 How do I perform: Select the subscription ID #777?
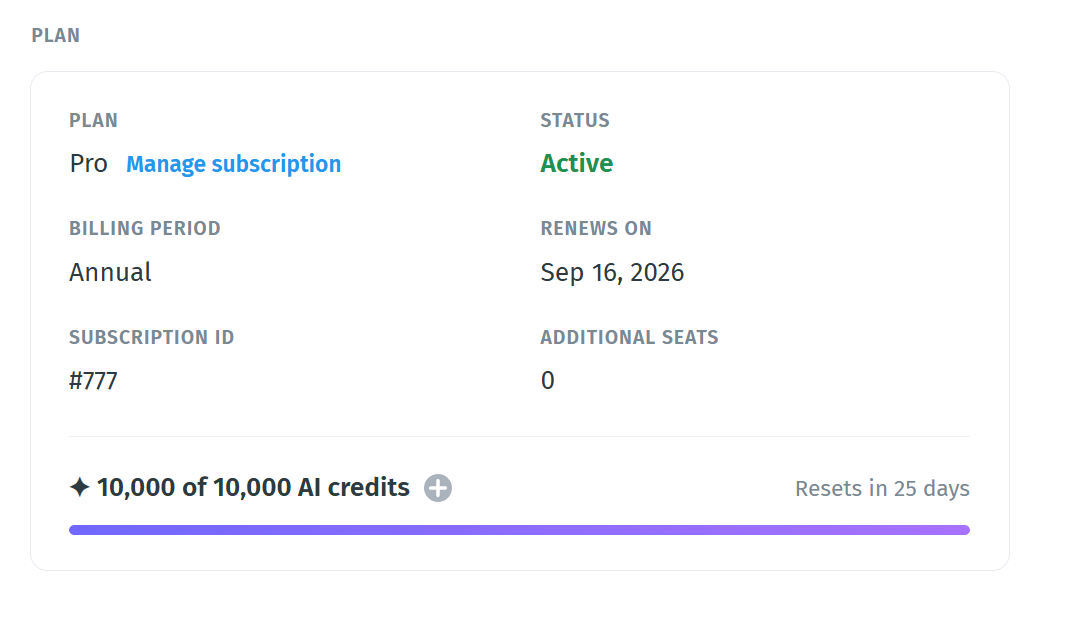click(x=93, y=381)
